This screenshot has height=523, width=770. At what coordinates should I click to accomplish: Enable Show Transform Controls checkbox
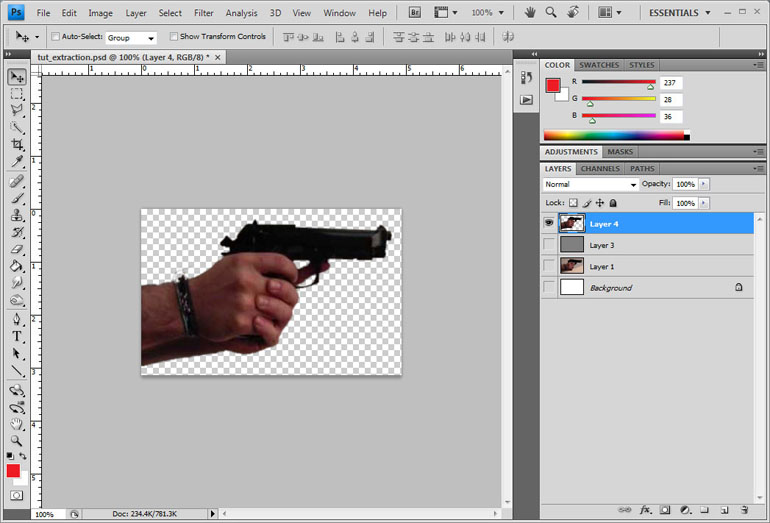click(x=173, y=36)
